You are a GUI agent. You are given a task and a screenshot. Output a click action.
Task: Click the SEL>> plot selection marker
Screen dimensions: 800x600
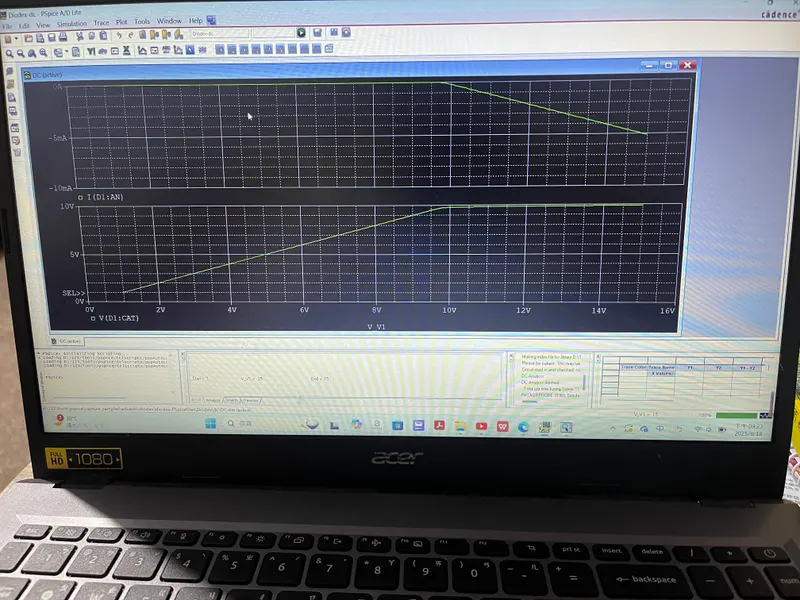(73, 293)
